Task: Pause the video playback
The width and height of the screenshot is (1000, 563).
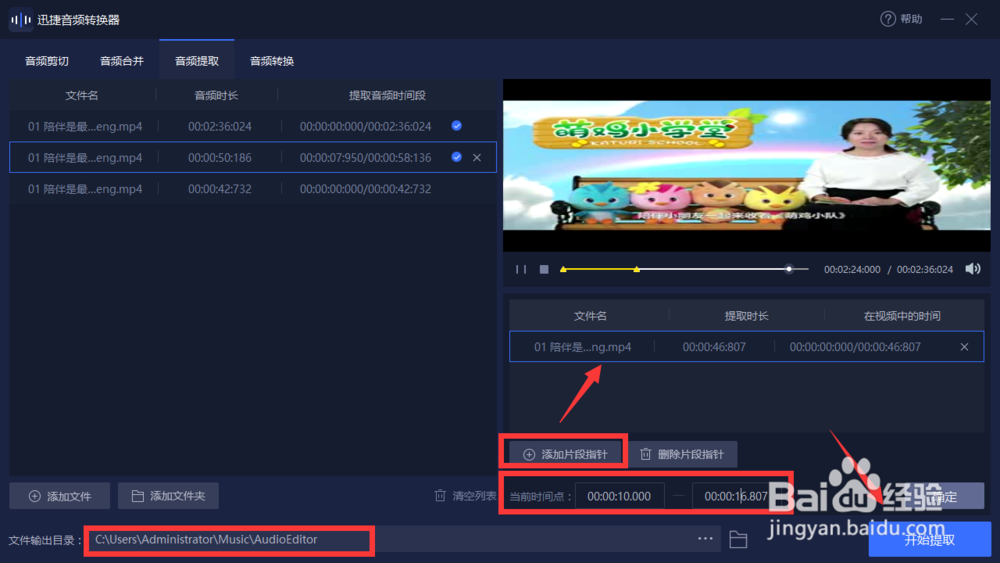Action: (x=521, y=269)
